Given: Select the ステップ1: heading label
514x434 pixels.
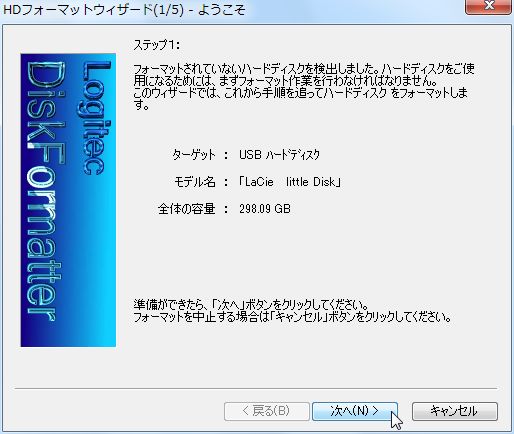Looking at the screenshot, I should tap(156, 45).
